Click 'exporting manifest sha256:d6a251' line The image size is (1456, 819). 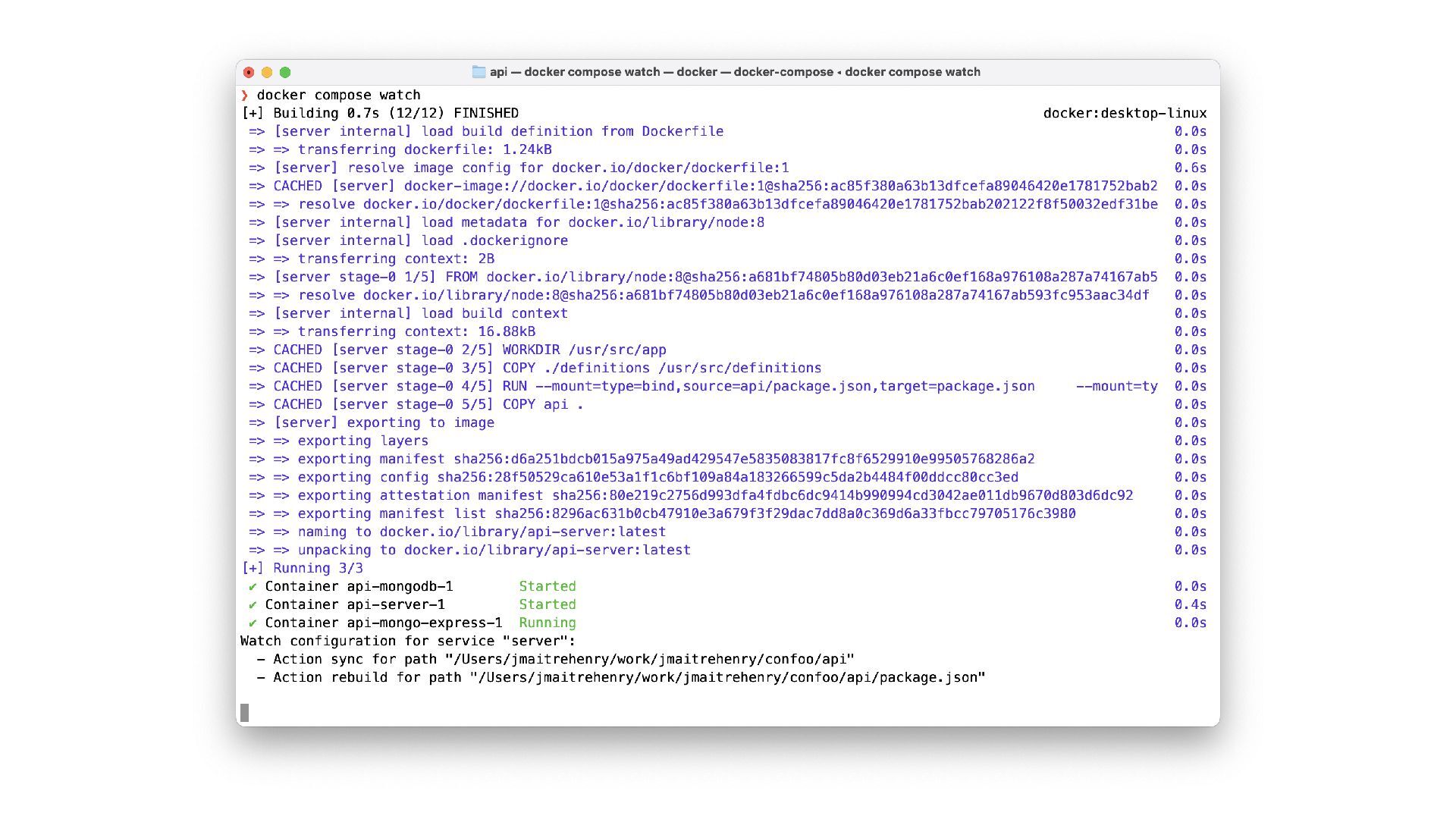point(642,459)
